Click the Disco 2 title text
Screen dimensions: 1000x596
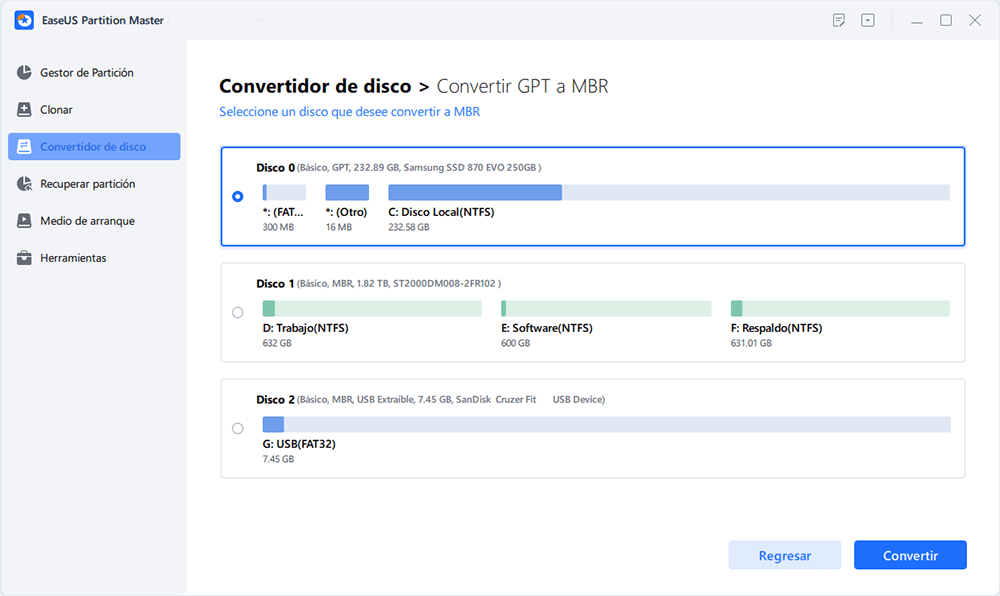coord(276,400)
